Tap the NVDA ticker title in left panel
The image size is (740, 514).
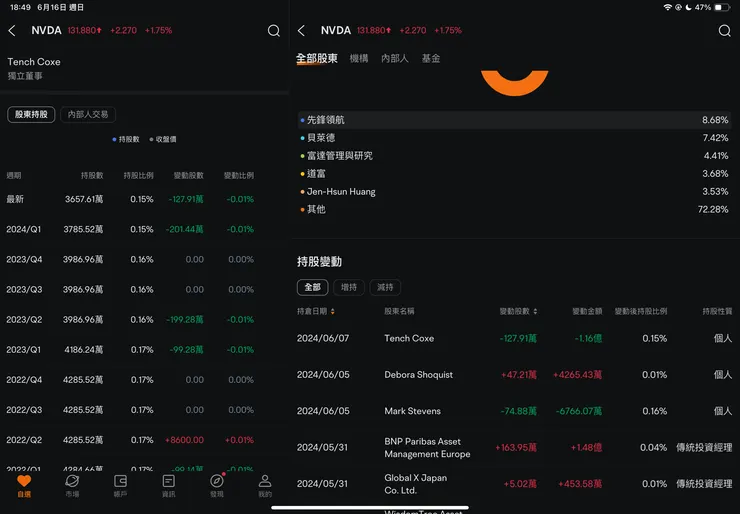[46, 31]
